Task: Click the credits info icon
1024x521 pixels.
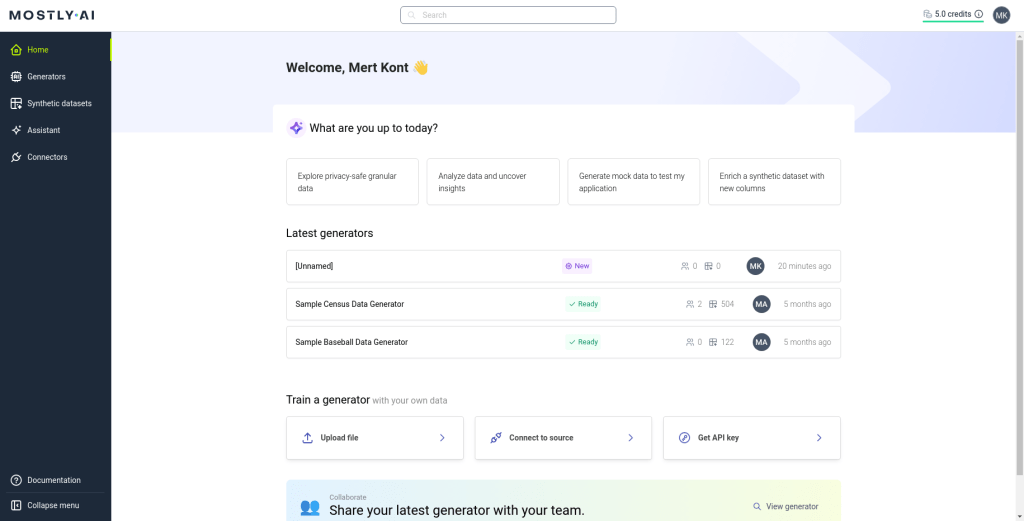Action: tap(978, 14)
